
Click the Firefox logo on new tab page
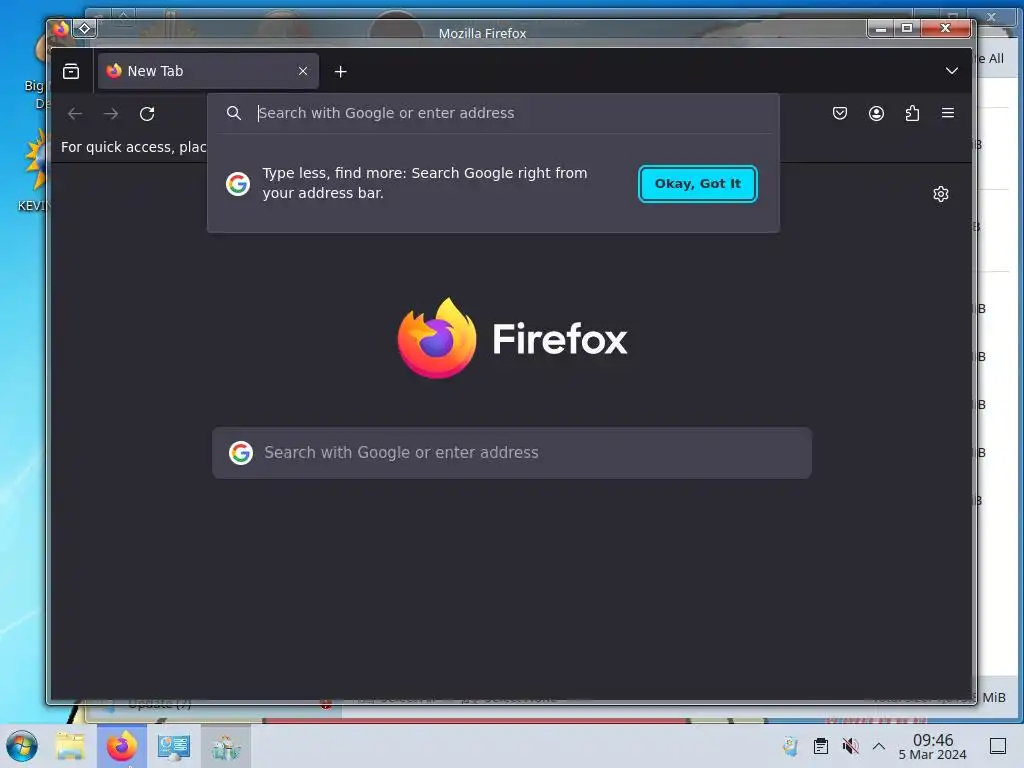[x=512, y=338]
